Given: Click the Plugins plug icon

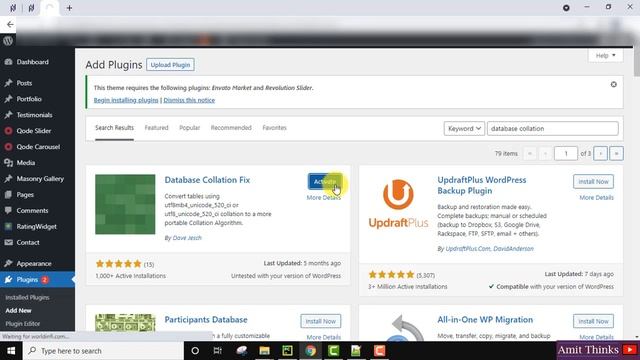Looking at the screenshot, I should point(8,280).
